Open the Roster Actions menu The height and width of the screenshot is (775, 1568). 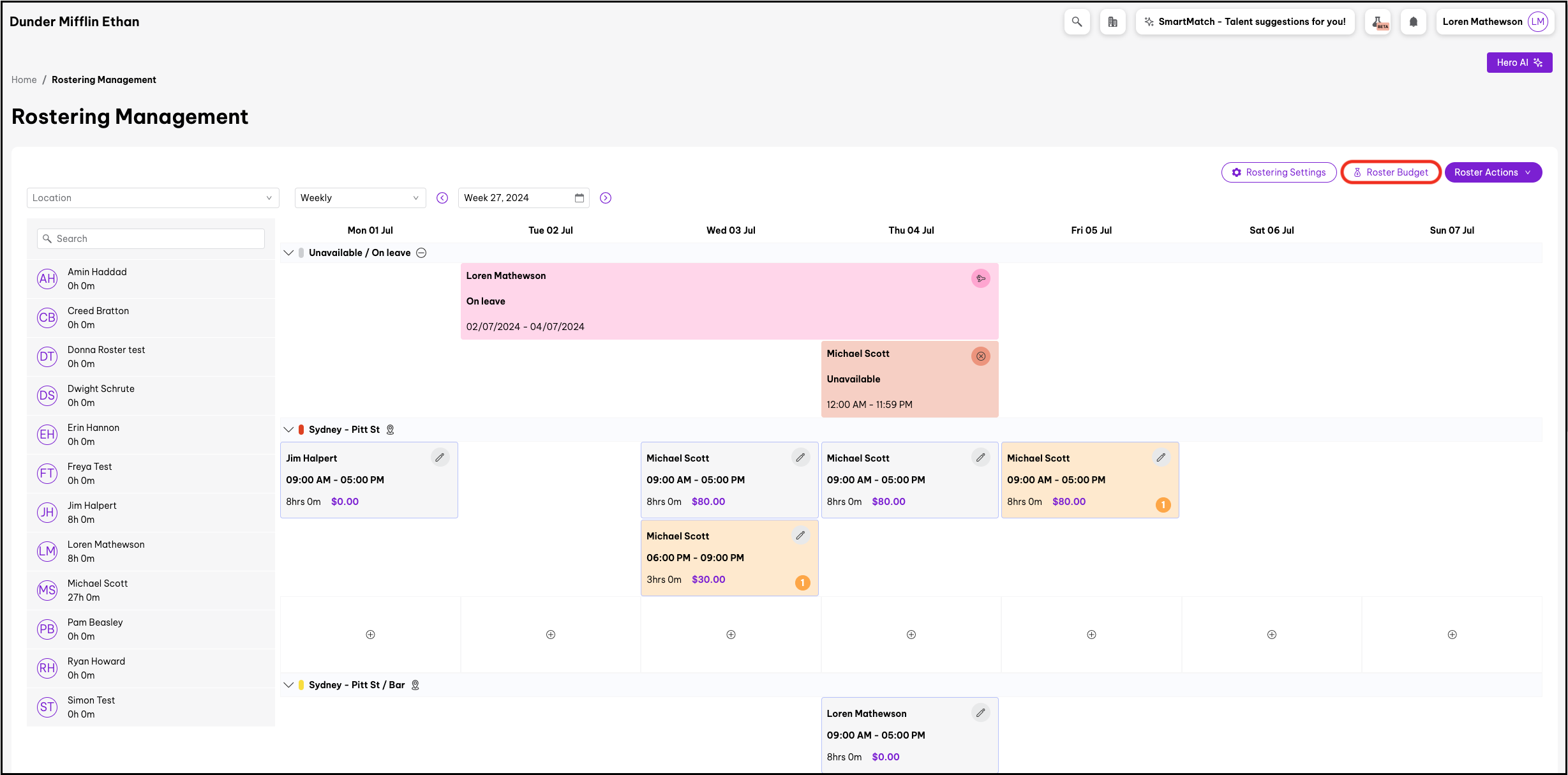pos(1492,172)
